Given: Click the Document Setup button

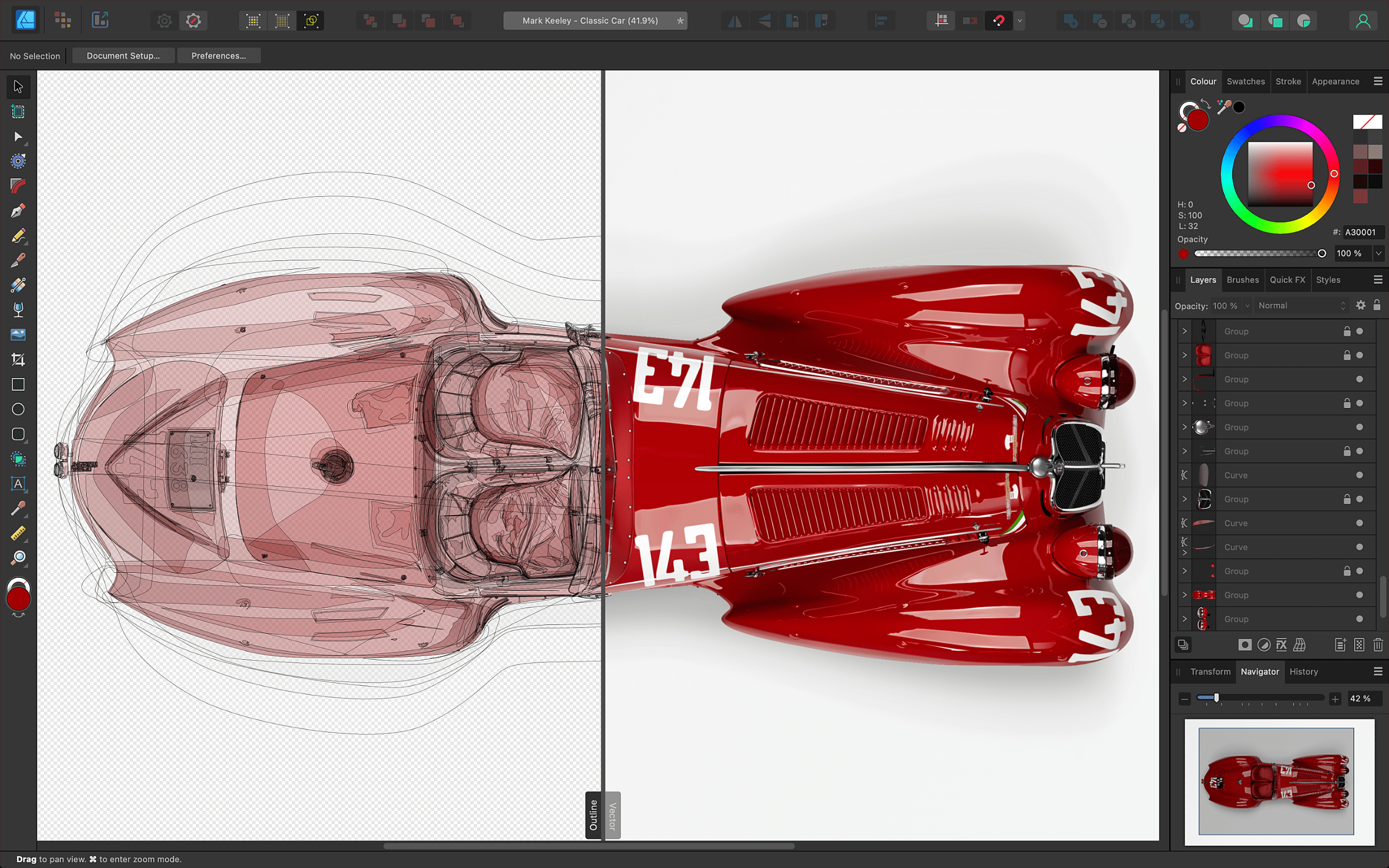Looking at the screenshot, I should coord(123,55).
